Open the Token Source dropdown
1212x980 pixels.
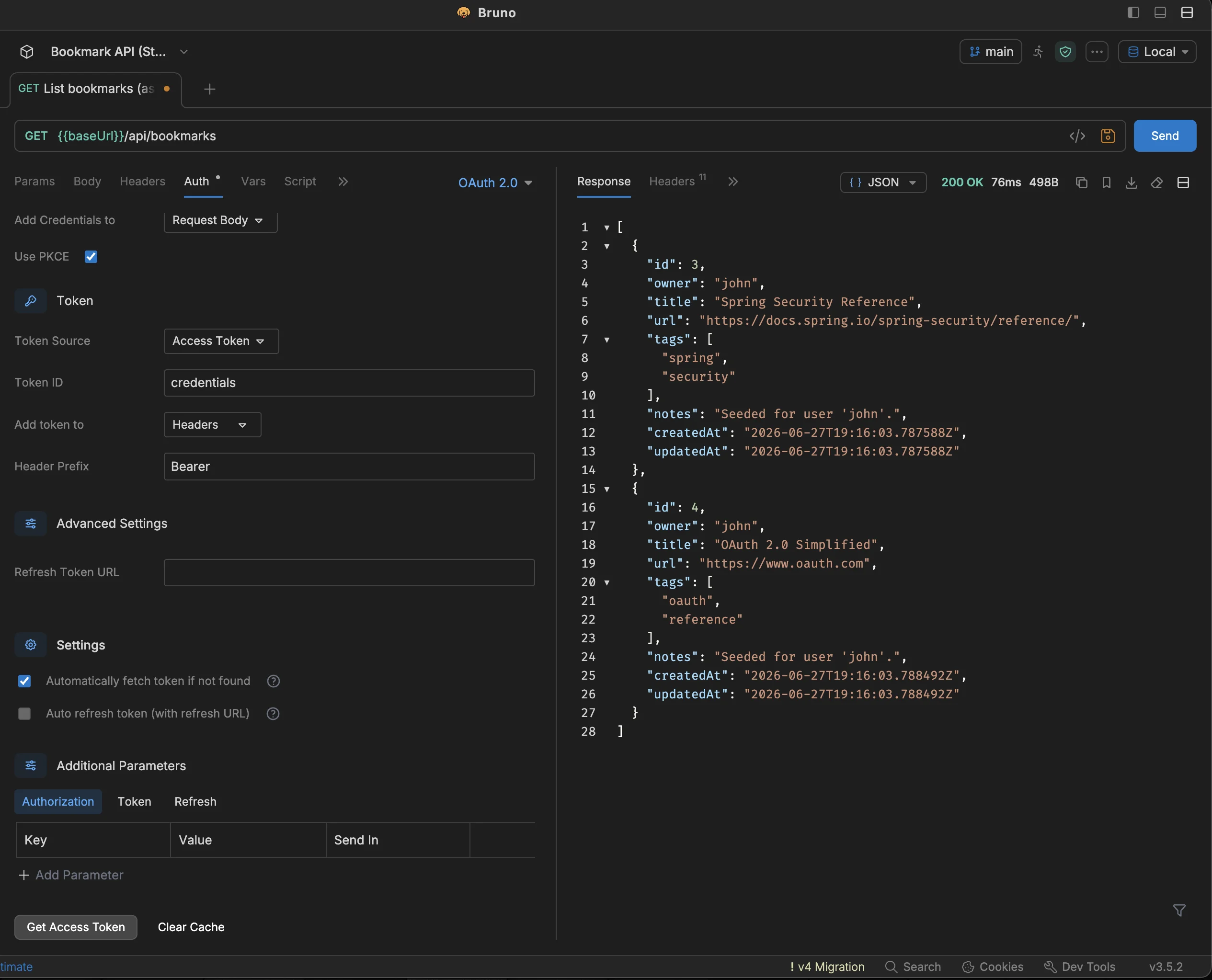(221, 341)
